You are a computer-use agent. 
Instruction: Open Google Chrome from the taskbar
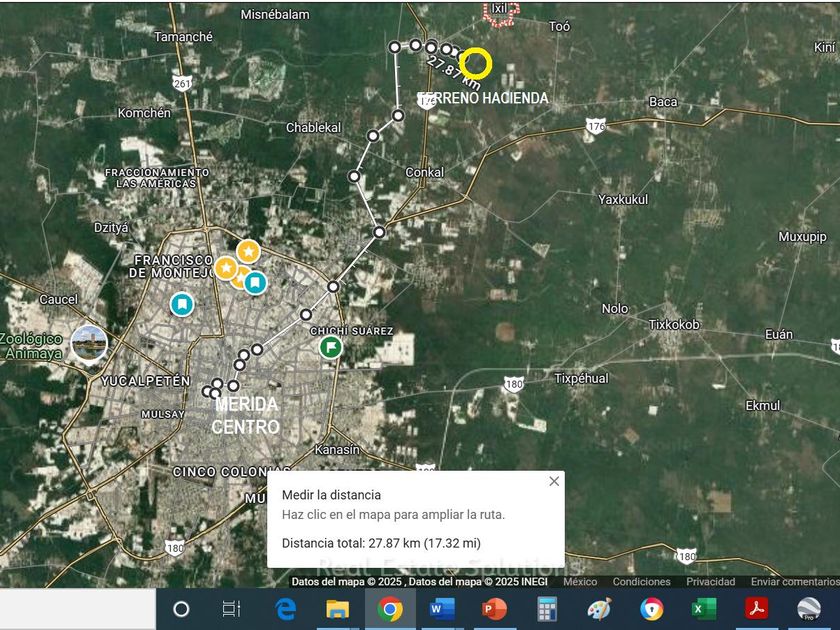coord(390,609)
